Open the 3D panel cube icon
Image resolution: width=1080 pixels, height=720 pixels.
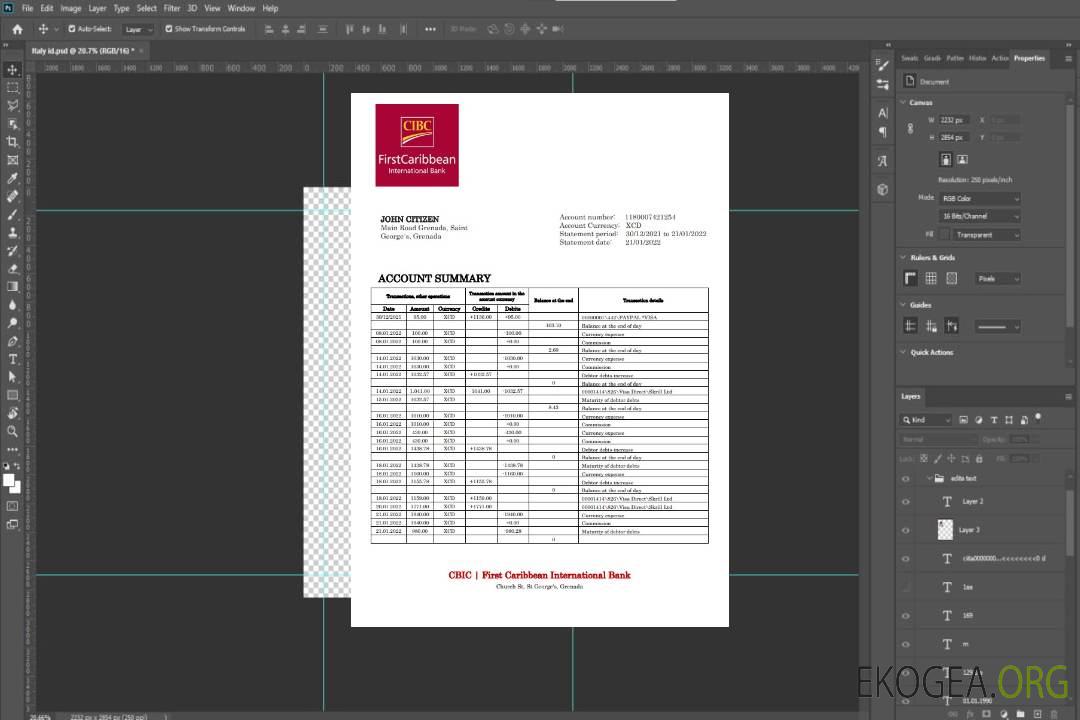coord(883,189)
